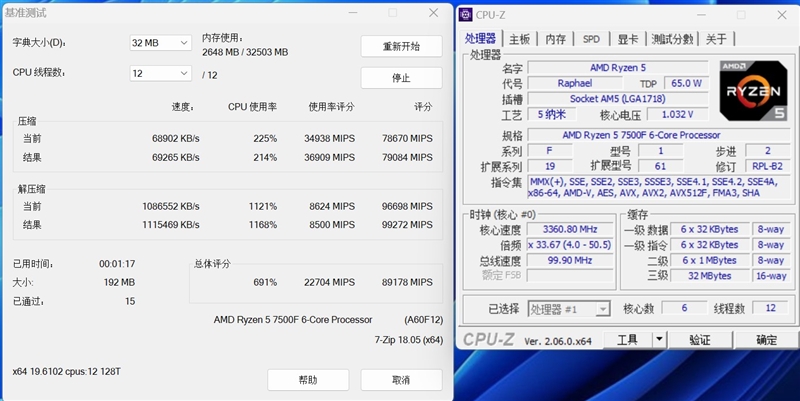Click compression current speed 68902 KB/s
800x401 pixels.
[x=176, y=139]
